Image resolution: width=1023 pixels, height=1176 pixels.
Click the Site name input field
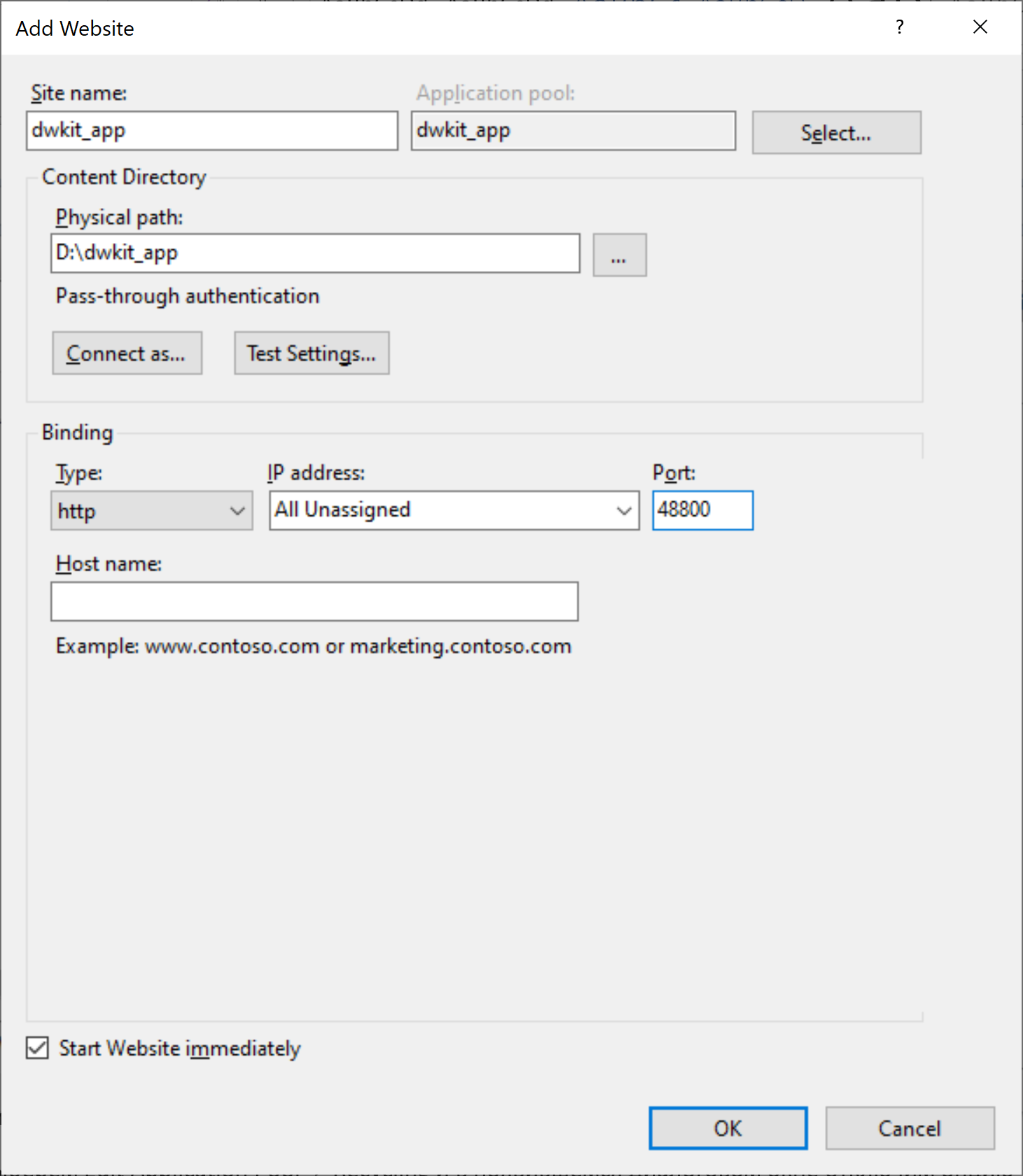212,130
